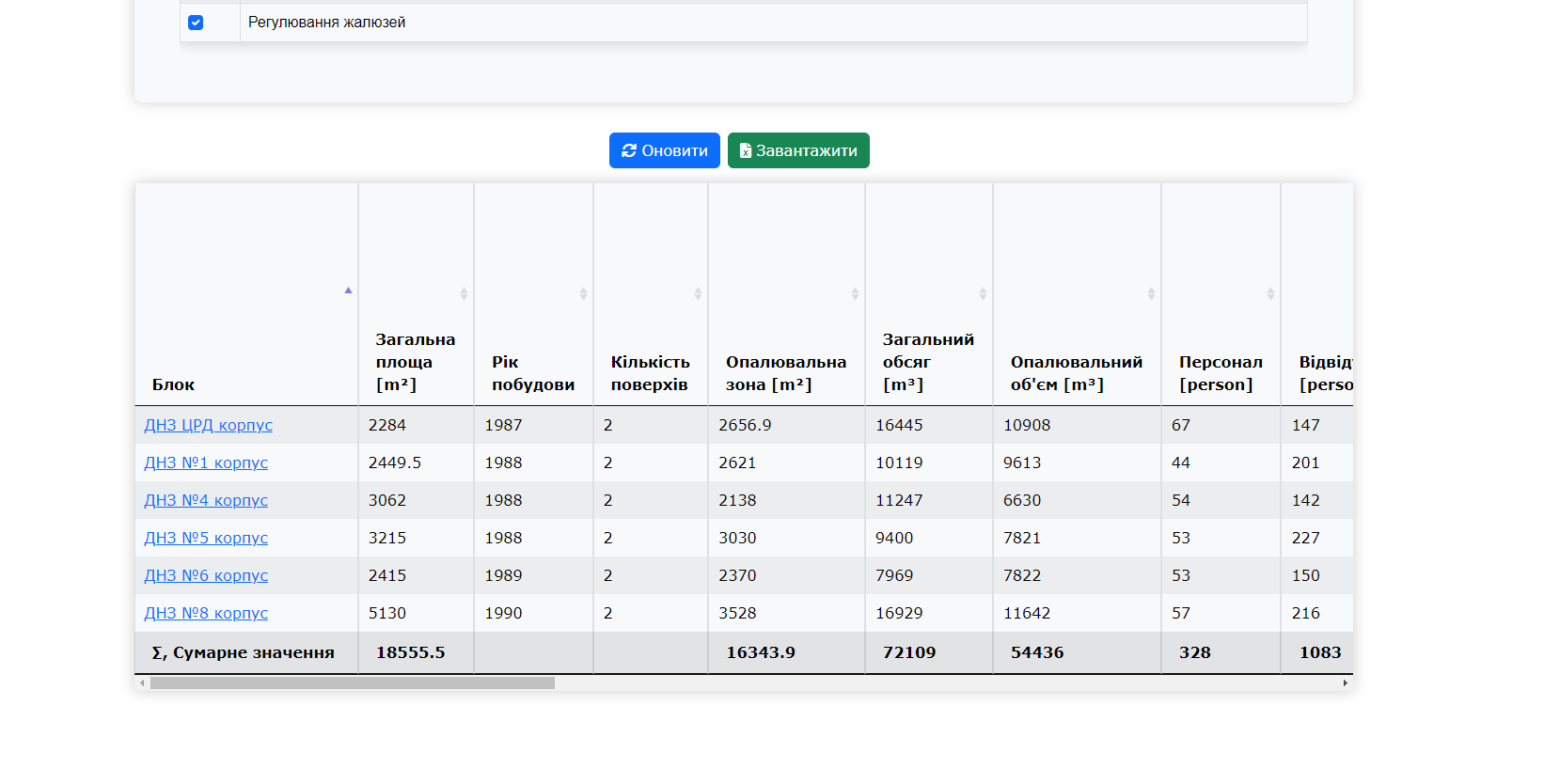Sort by Кількість поверхів column arrows

[698, 294]
